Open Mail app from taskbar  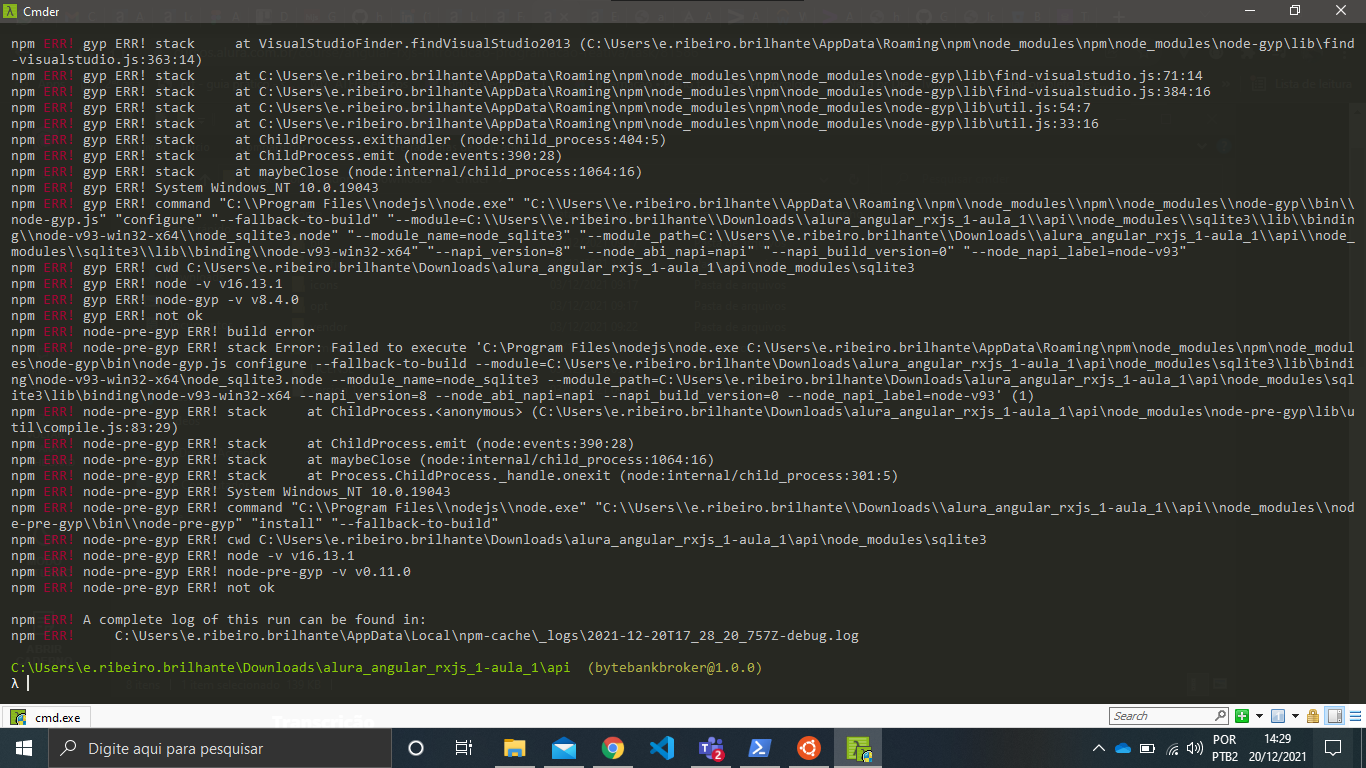[563, 748]
